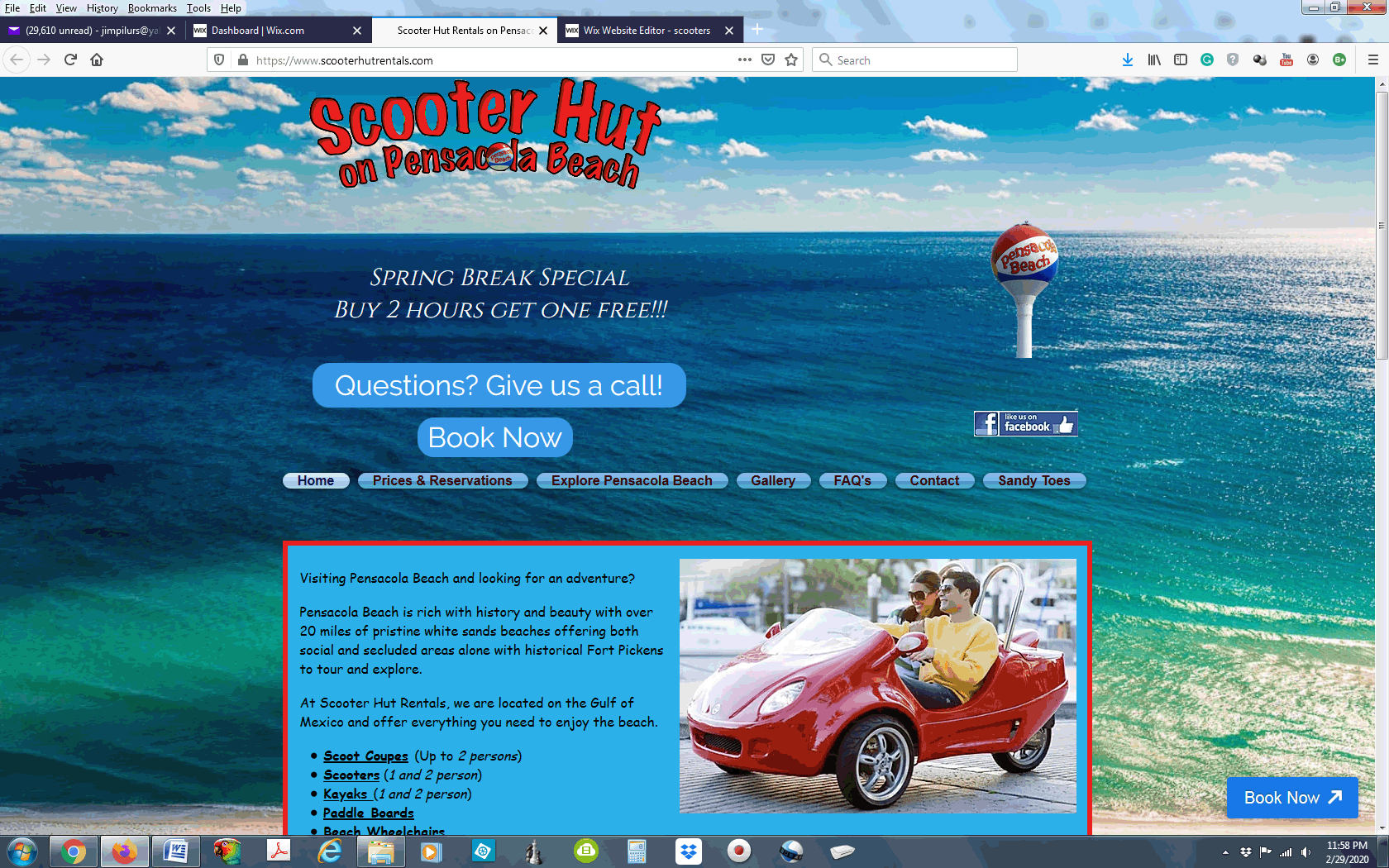Follow the Paddle Boards link
This screenshot has height=868, width=1389.
click(x=368, y=813)
